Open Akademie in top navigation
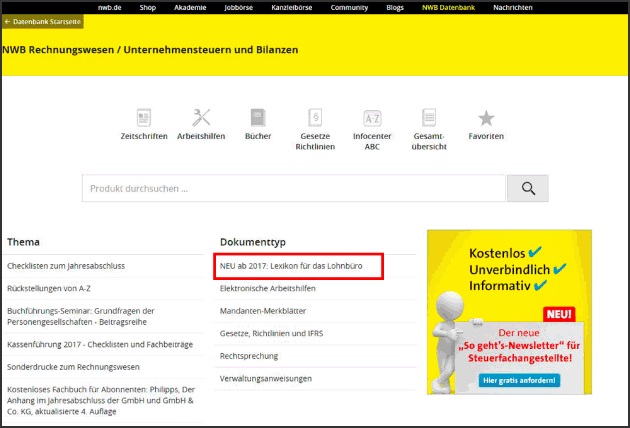This screenshot has width=630, height=428. point(189,7)
